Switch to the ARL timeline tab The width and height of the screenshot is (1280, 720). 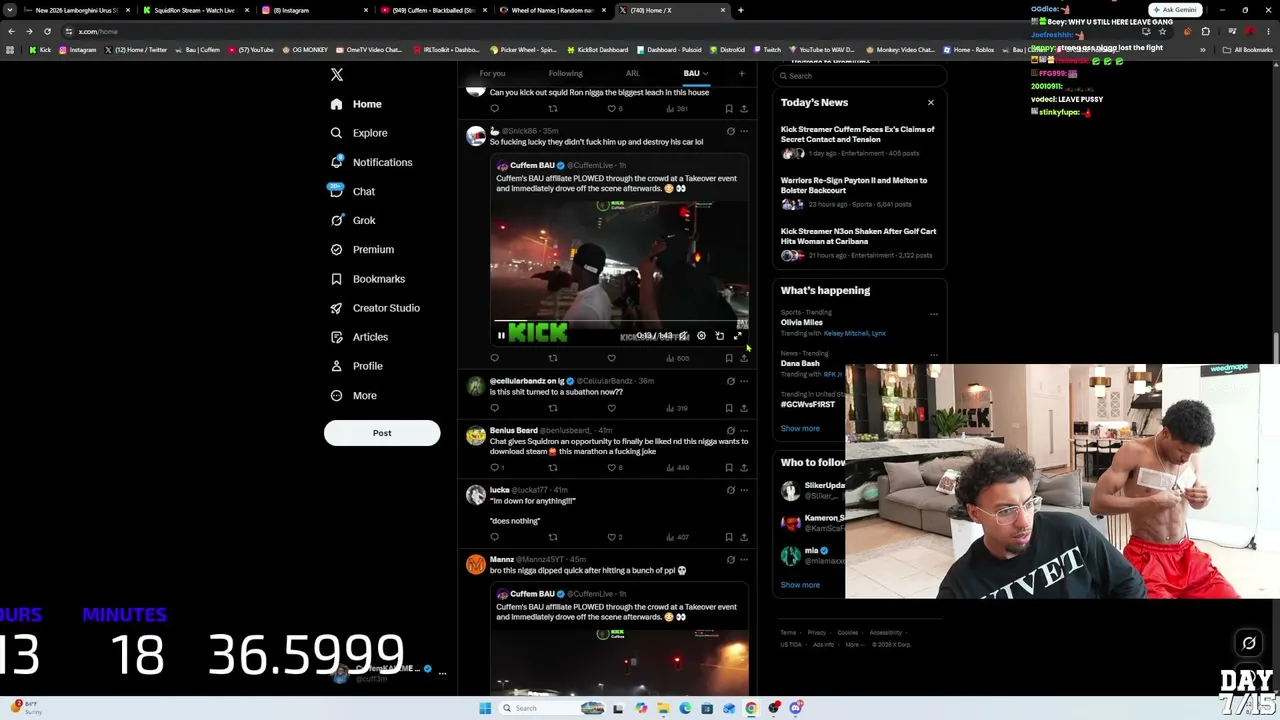pyautogui.click(x=633, y=73)
